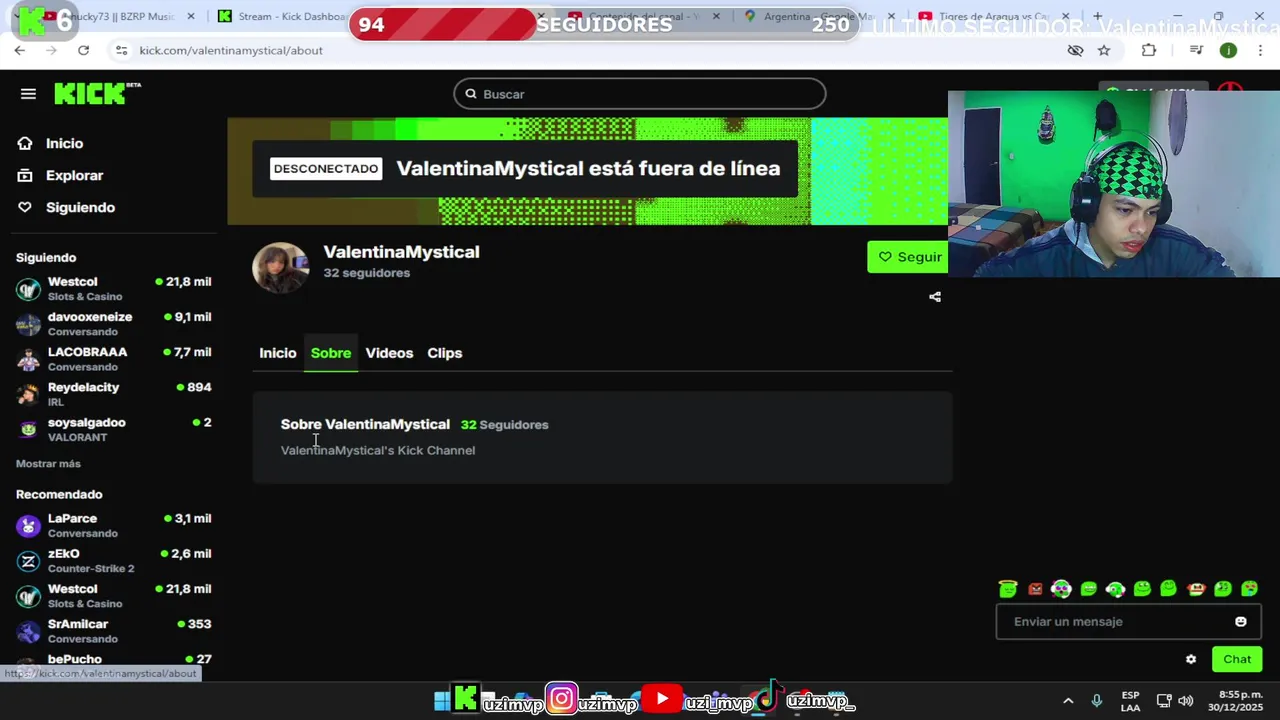
Task: Open the emoji picker in message box
Action: pos(1241,622)
